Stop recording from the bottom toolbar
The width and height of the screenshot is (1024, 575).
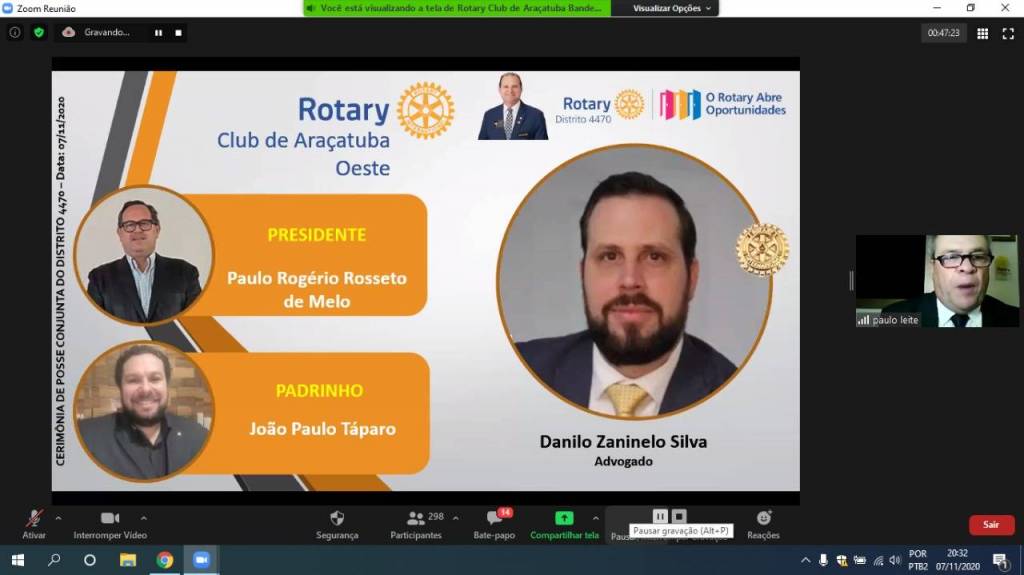pos(679,516)
